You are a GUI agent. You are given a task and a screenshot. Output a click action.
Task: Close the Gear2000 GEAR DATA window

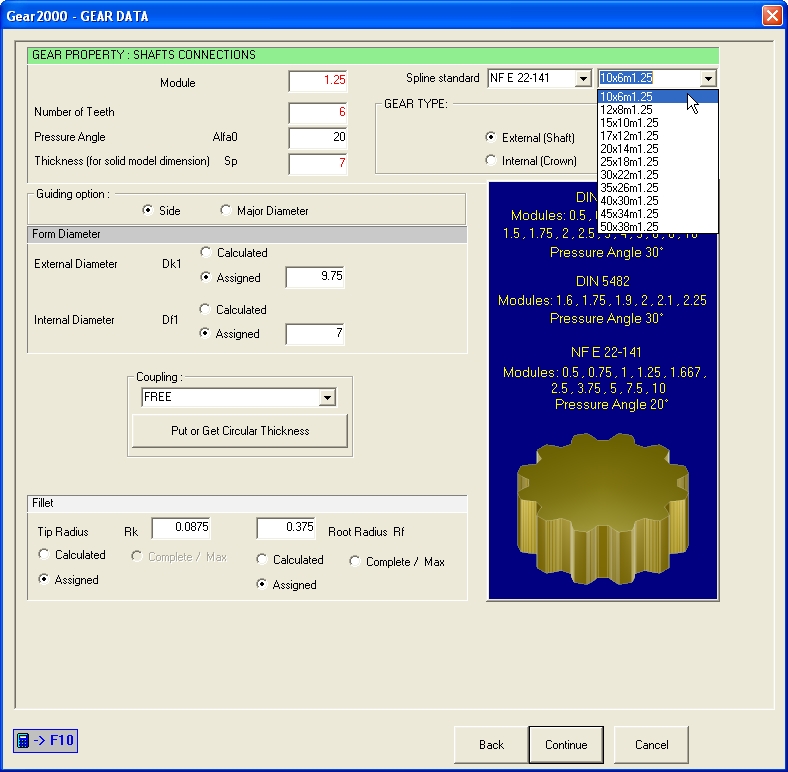pyautogui.click(x=772, y=16)
